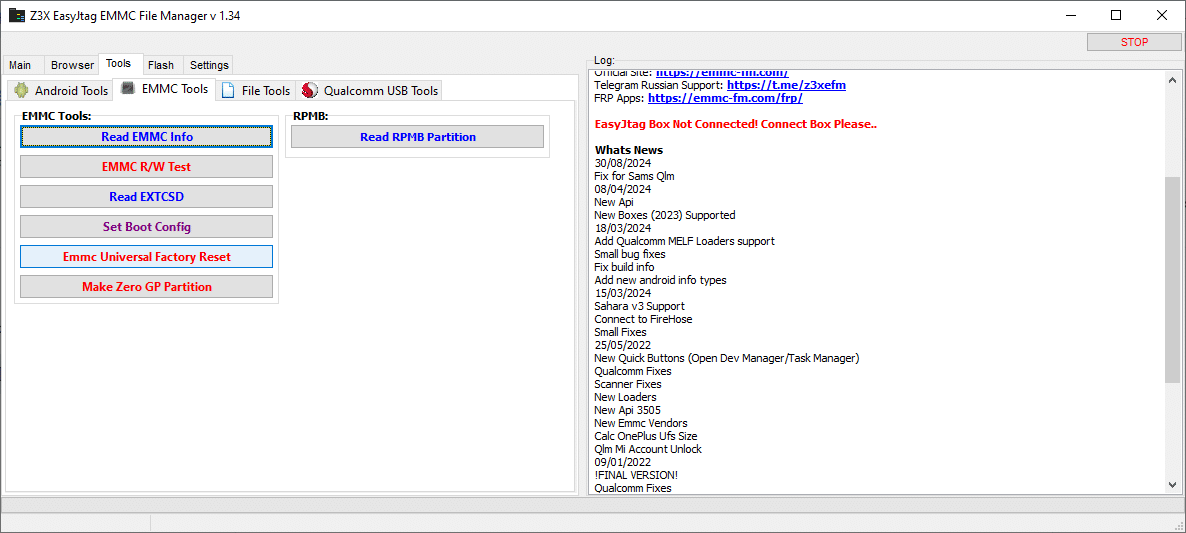Switch to the Main tab
Screen dimensions: 1186x533
[20, 65]
